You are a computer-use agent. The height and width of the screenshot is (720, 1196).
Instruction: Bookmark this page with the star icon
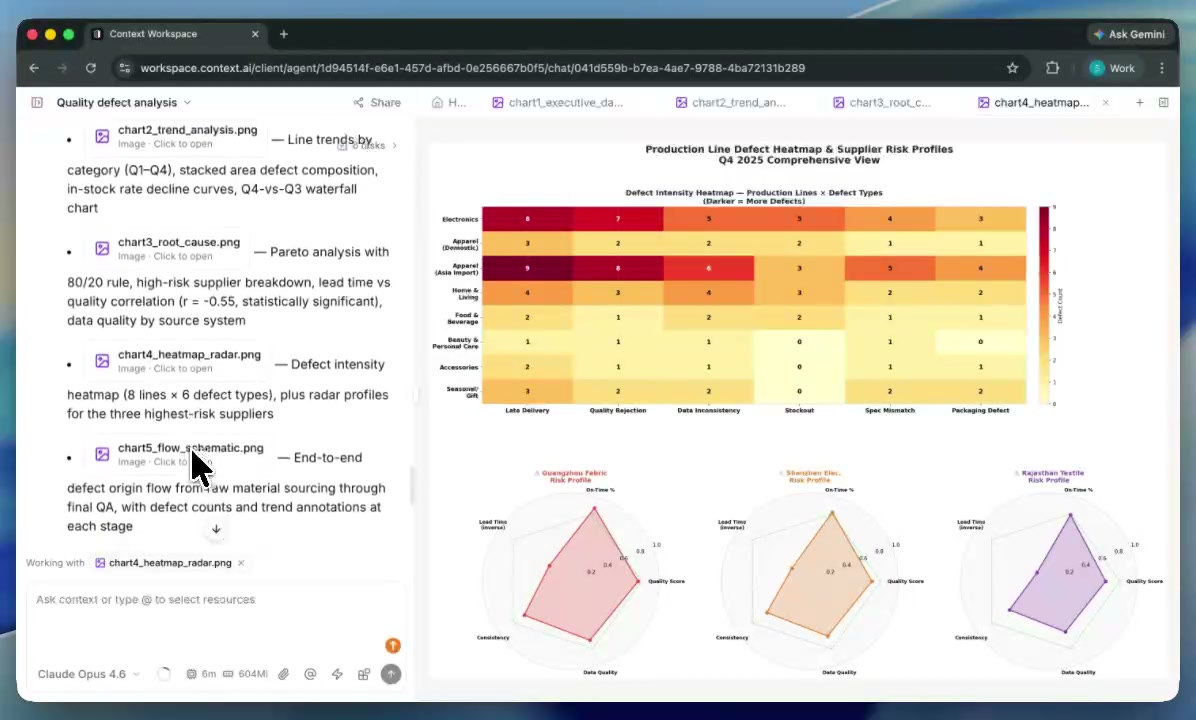coord(1012,68)
